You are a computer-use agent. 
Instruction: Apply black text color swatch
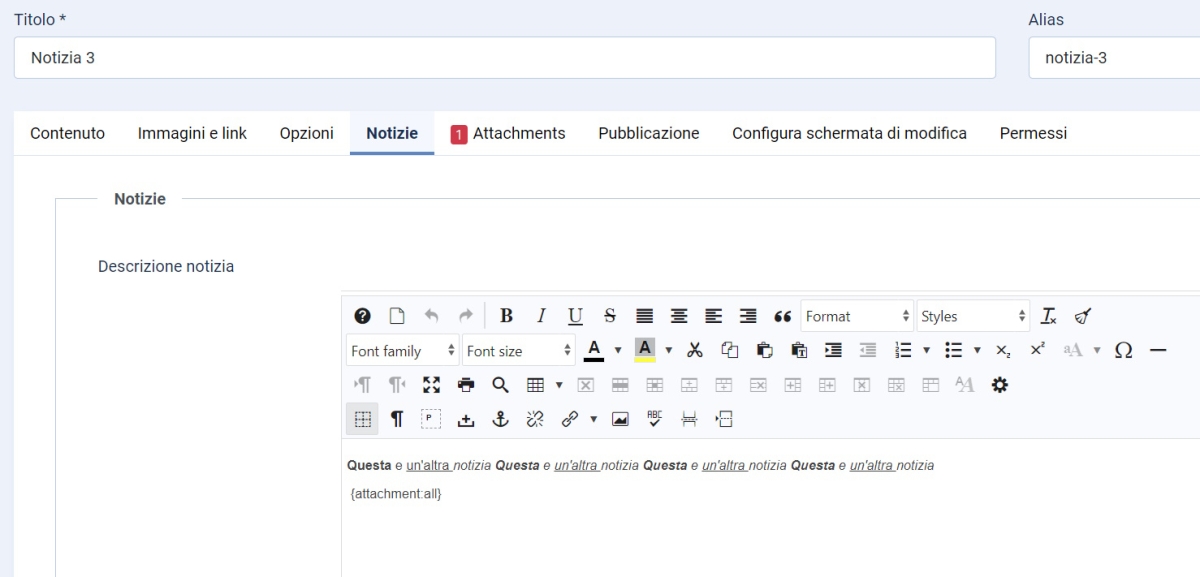pos(594,350)
